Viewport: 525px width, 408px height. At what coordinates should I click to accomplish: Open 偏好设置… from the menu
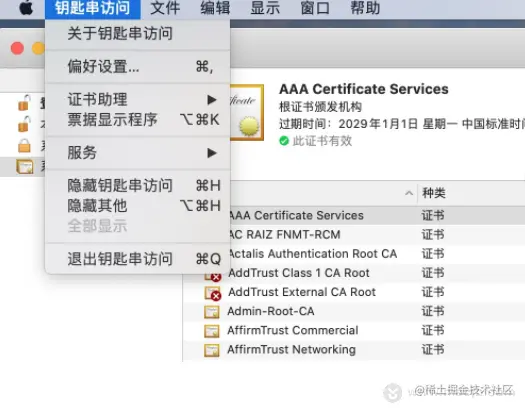(138, 67)
